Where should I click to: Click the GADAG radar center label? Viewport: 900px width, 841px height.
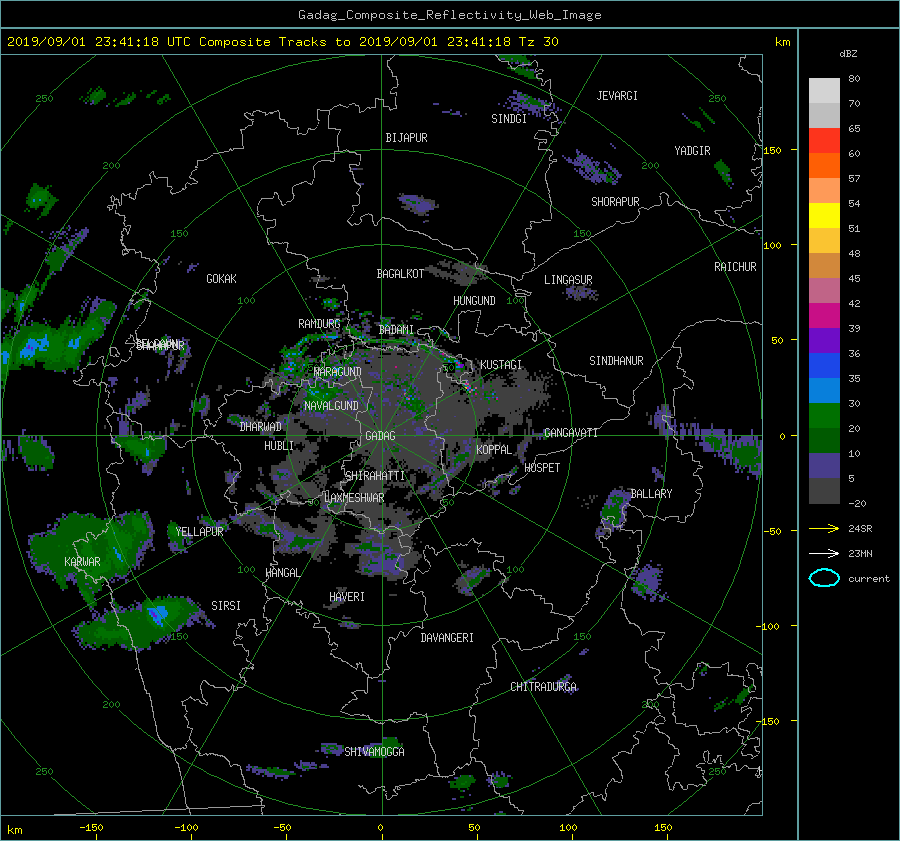pos(381,436)
